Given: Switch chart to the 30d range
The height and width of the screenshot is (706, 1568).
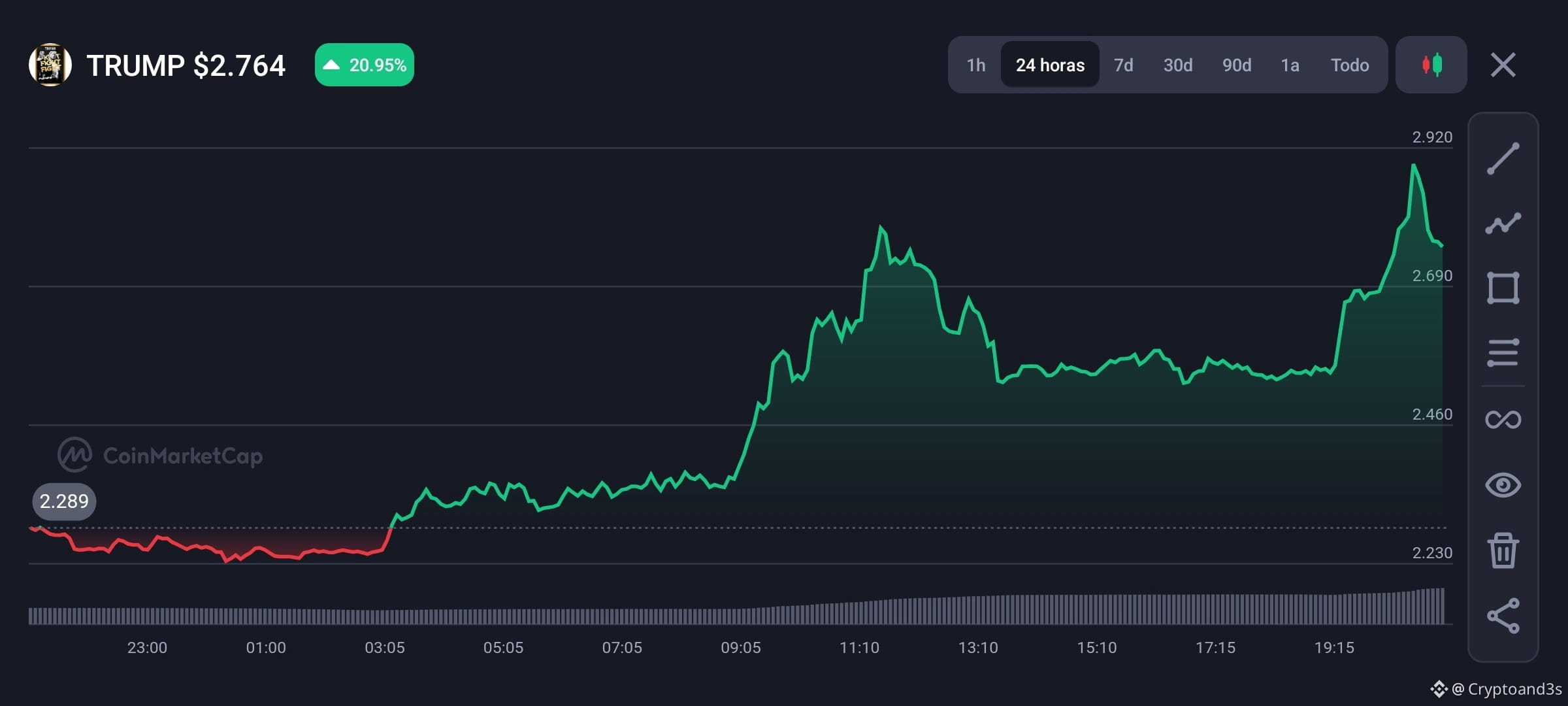Looking at the screenshot, I should (1178, 65).
